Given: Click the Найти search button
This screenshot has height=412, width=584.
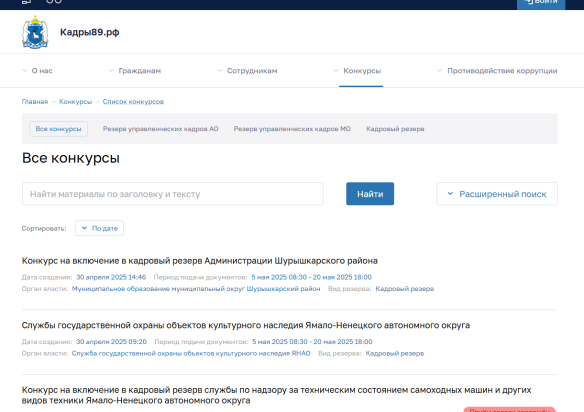Looking at the screenshot, I should coord(370,194).
